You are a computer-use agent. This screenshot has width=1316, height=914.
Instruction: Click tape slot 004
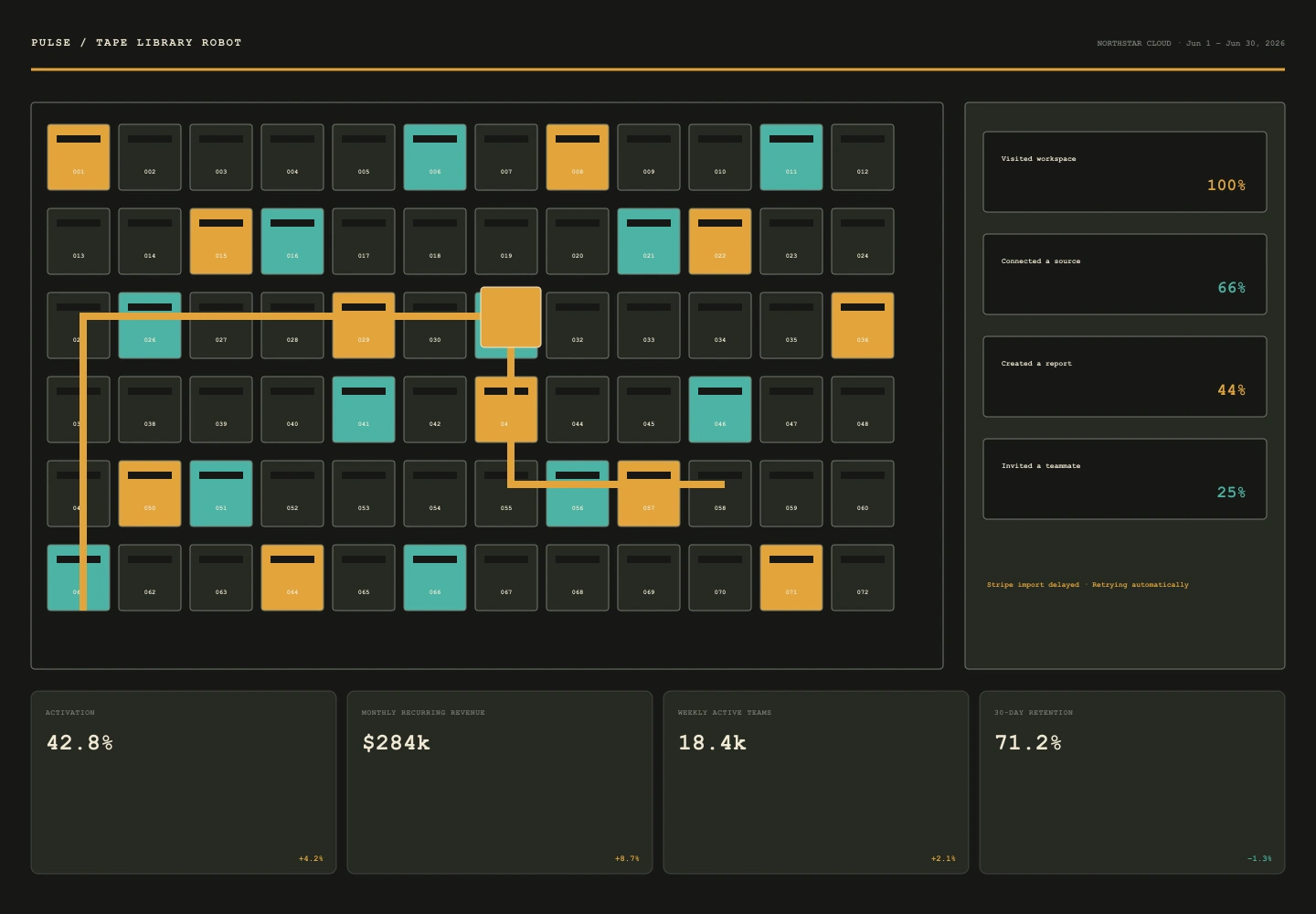point(292,157)
